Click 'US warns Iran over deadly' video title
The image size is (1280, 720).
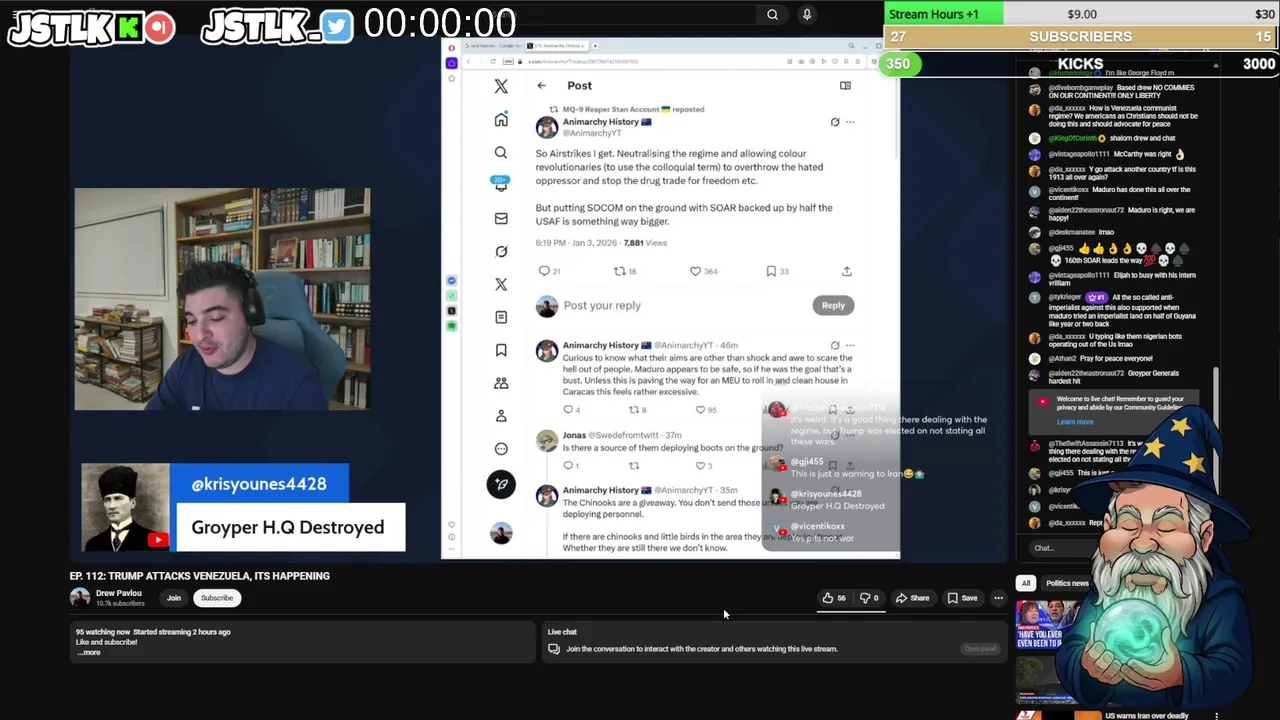1147,715
